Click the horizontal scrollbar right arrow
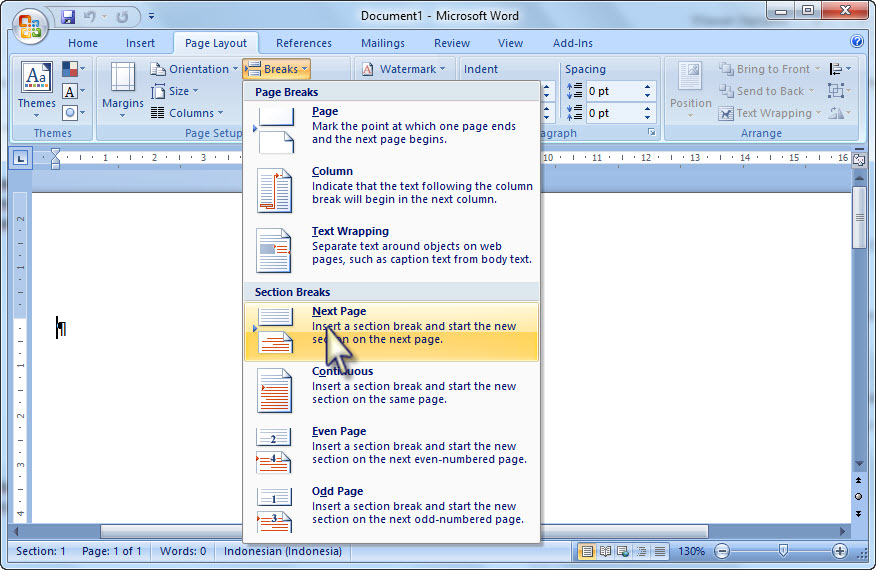This screenshot has width=876, height=570. click(x=843, y=531)
